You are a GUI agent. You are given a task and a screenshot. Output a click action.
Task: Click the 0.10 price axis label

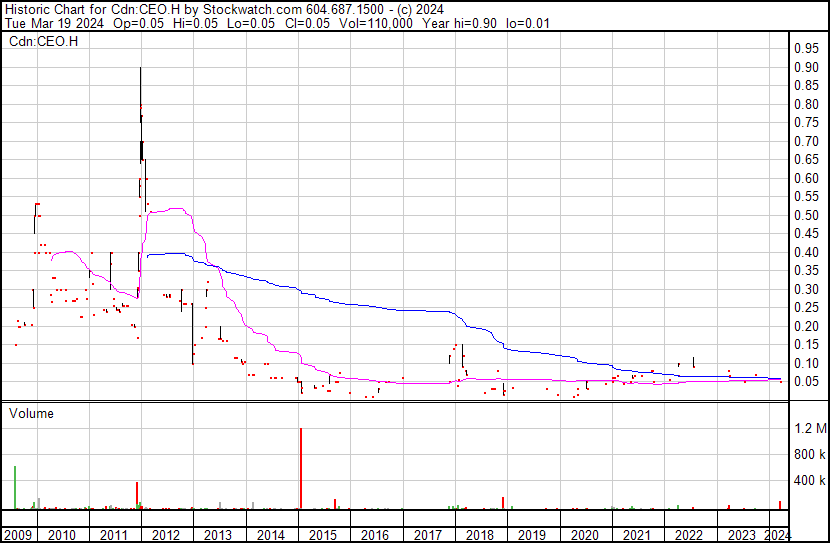807,363
